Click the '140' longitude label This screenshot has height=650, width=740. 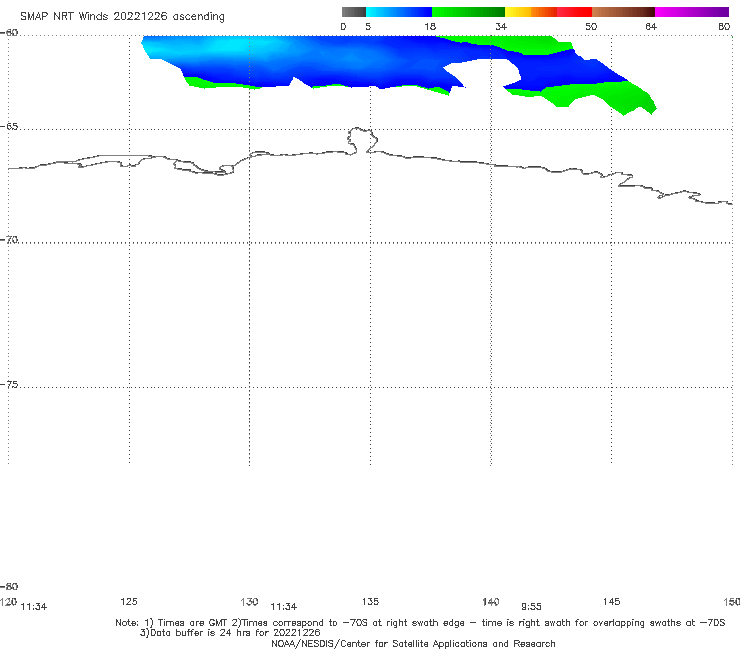pos(491,602)
